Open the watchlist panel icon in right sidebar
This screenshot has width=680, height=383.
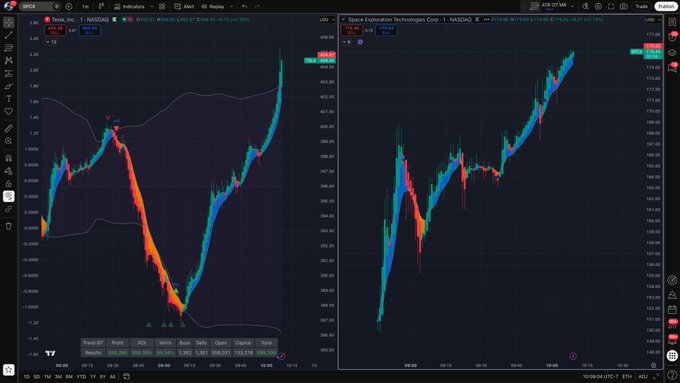click(x=672, y=22)
